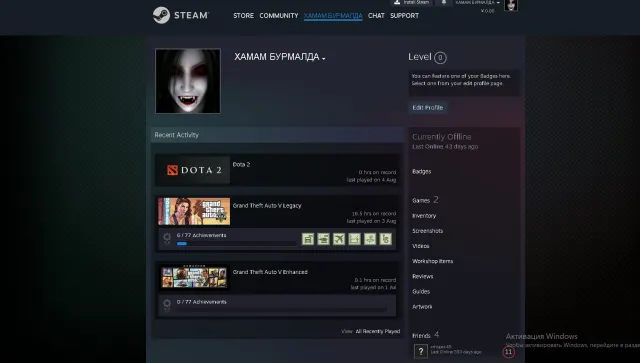Click the Grand Theft Auto V Enhanced title
The width and height of the screenshot is (640, 363).
[x=270, y=272]
